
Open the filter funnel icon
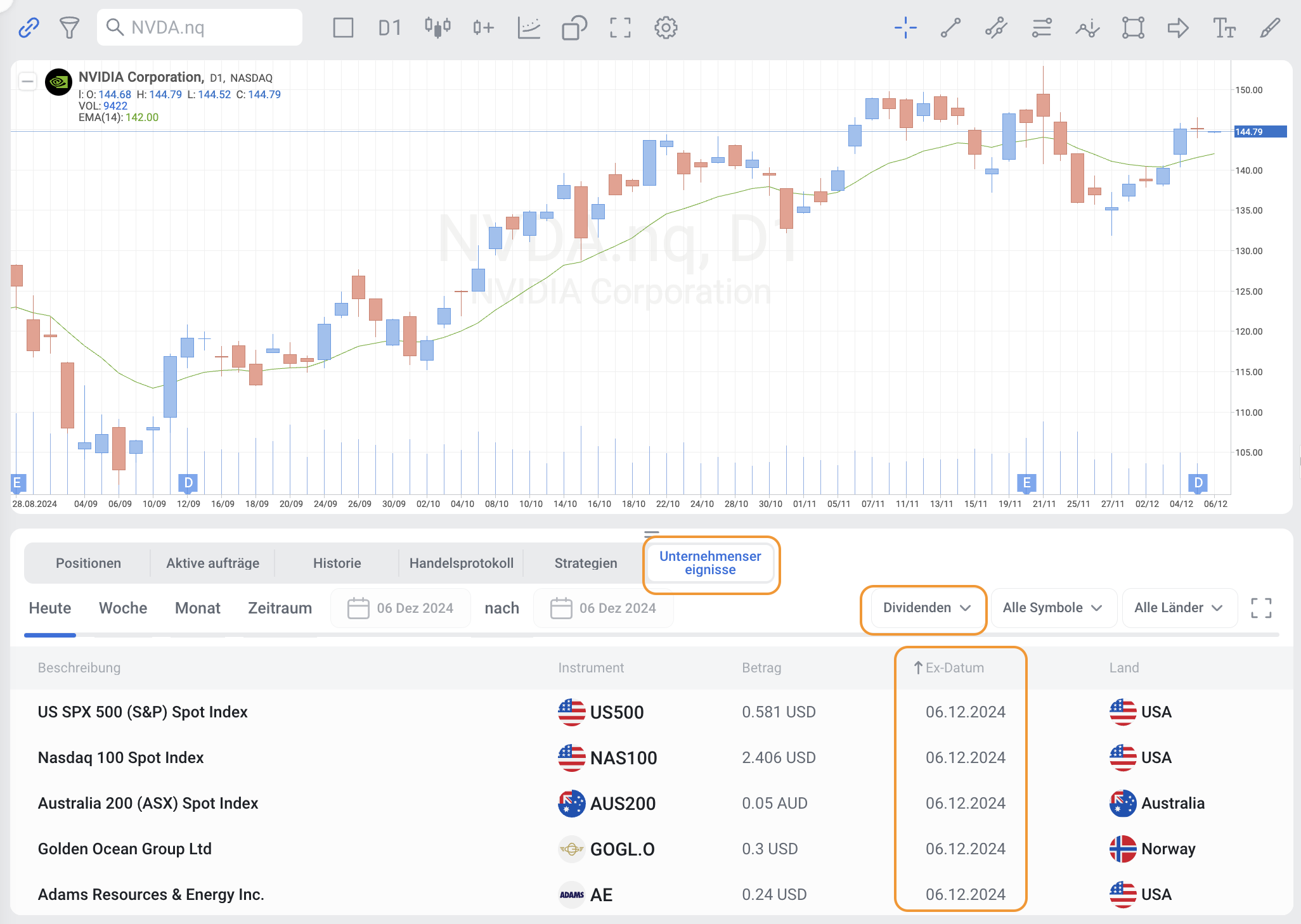69,27
